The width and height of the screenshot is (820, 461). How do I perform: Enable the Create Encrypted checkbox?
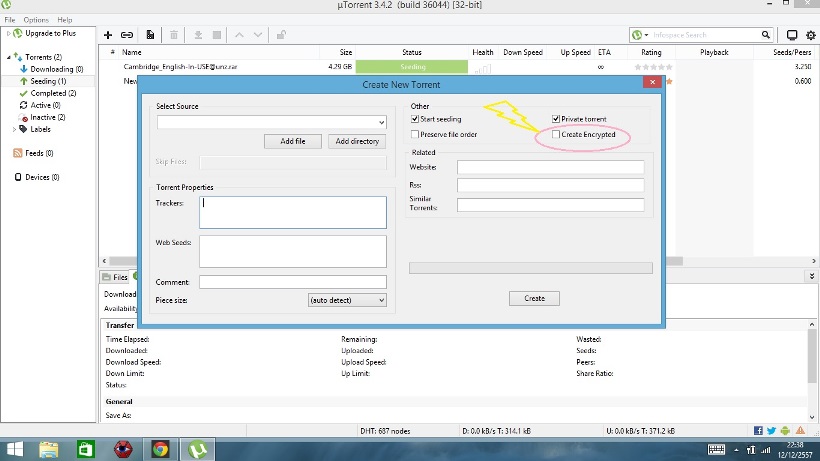pyautogui.click(x=557, y=134)
